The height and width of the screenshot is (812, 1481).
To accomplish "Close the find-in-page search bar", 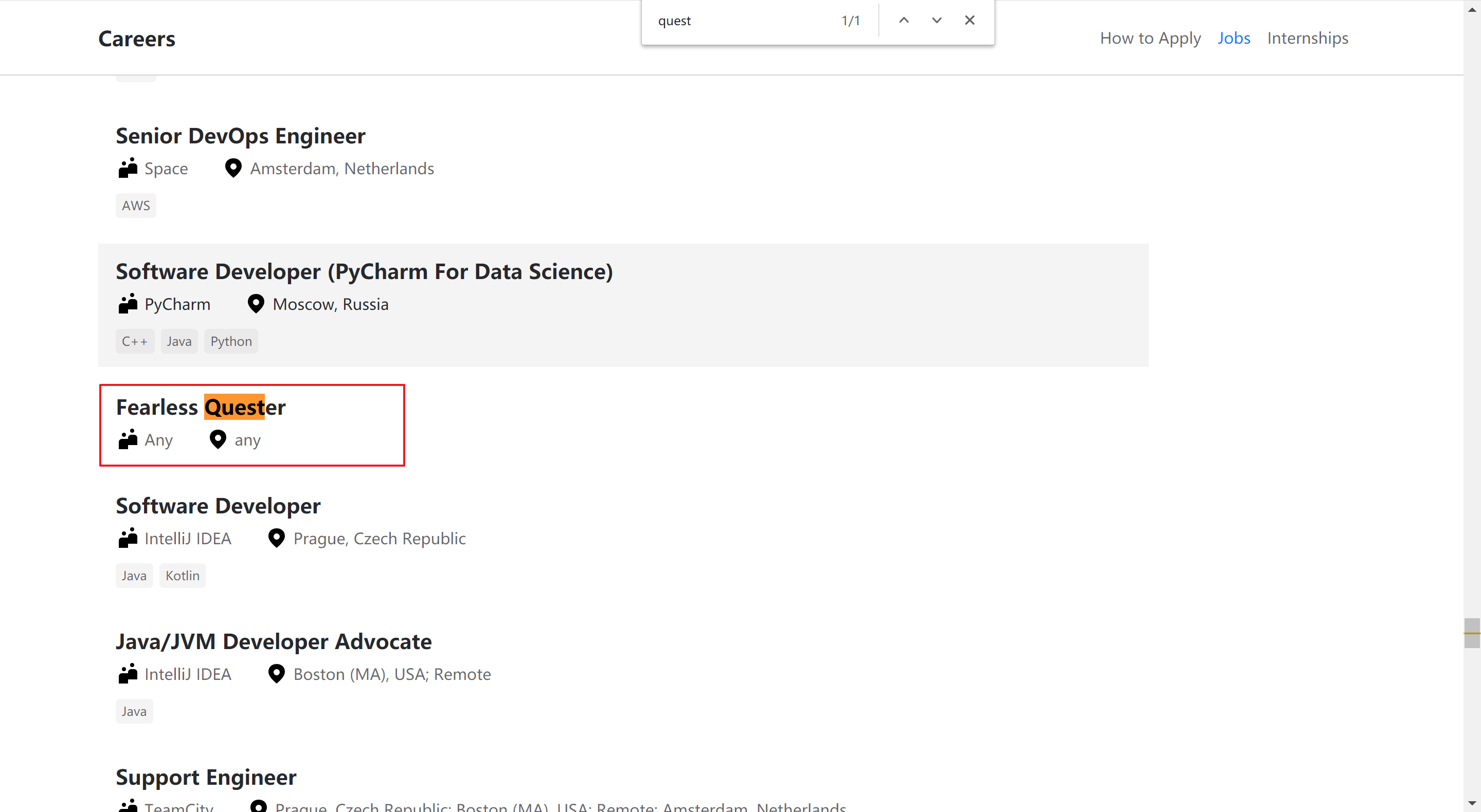I will [x=969, y=20].
